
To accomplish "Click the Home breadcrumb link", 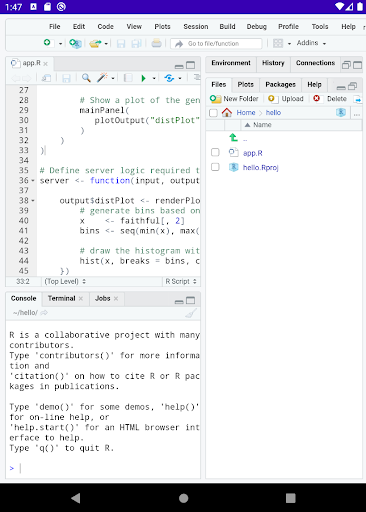I will (246, 113).
